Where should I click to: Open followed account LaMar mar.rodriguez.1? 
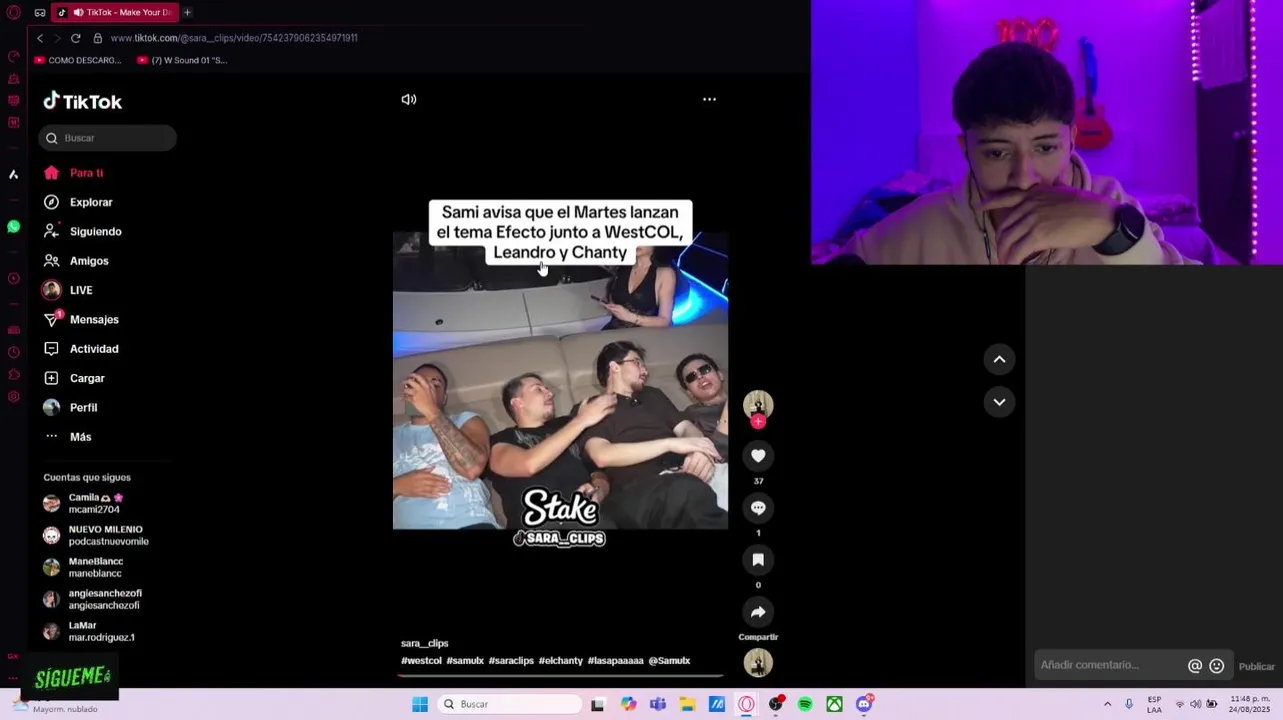pos(89,631)
